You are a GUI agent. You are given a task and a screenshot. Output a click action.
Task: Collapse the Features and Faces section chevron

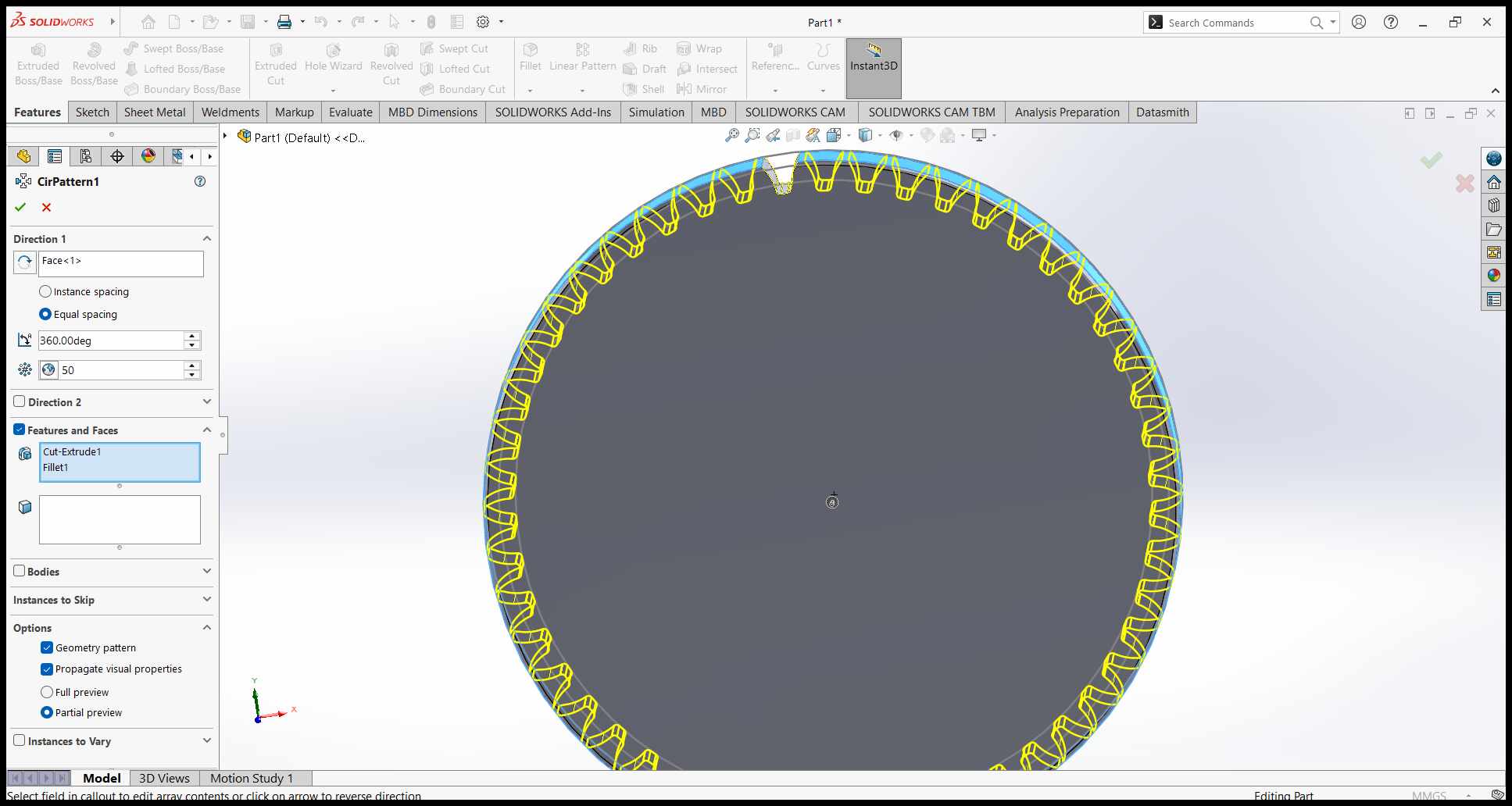coord(207,430)
